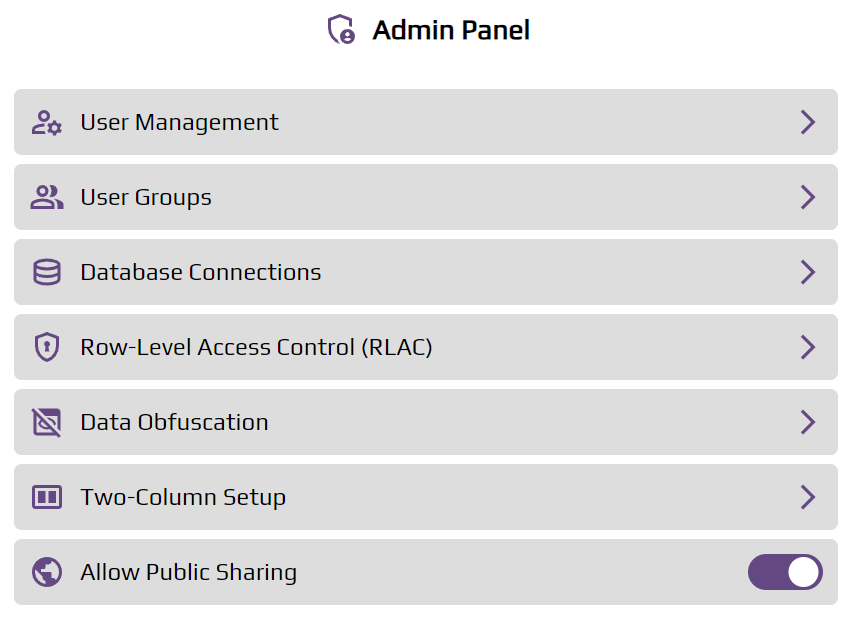Viewport: 851px width, 619px height.
Task: Click the Database Connections cylinder icon
Action: click(46, 272)
